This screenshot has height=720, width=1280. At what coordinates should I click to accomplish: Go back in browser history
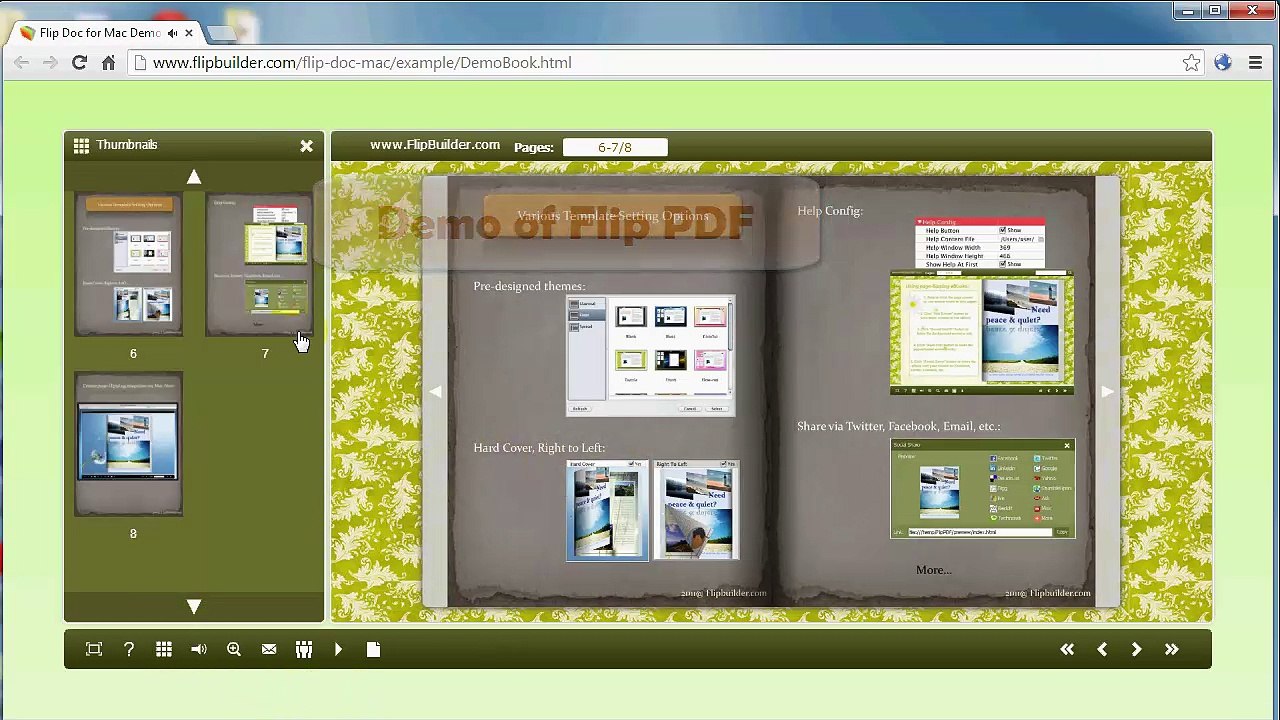[21, 62]
